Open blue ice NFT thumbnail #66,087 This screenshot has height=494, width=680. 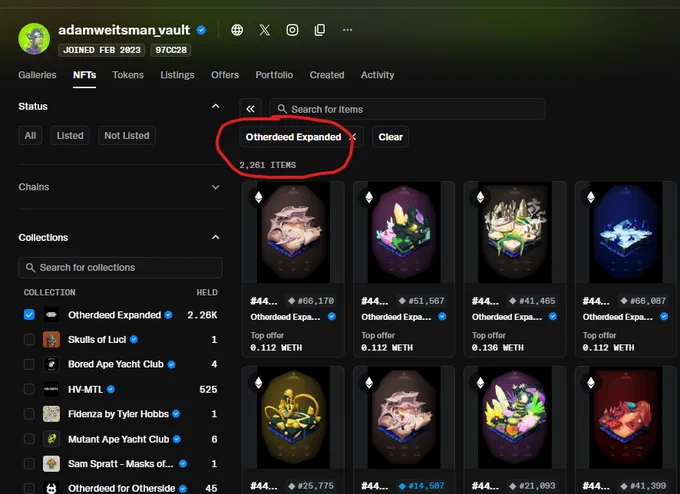point(626,232)
